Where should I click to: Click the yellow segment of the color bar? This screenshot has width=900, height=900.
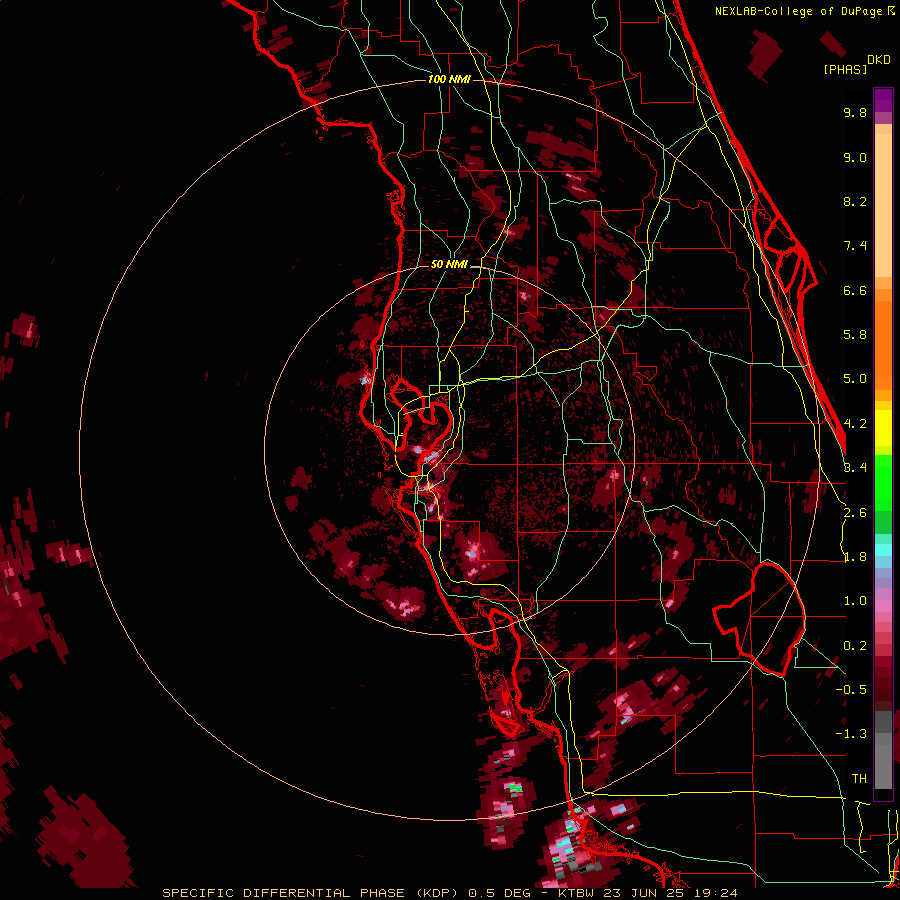883,428
